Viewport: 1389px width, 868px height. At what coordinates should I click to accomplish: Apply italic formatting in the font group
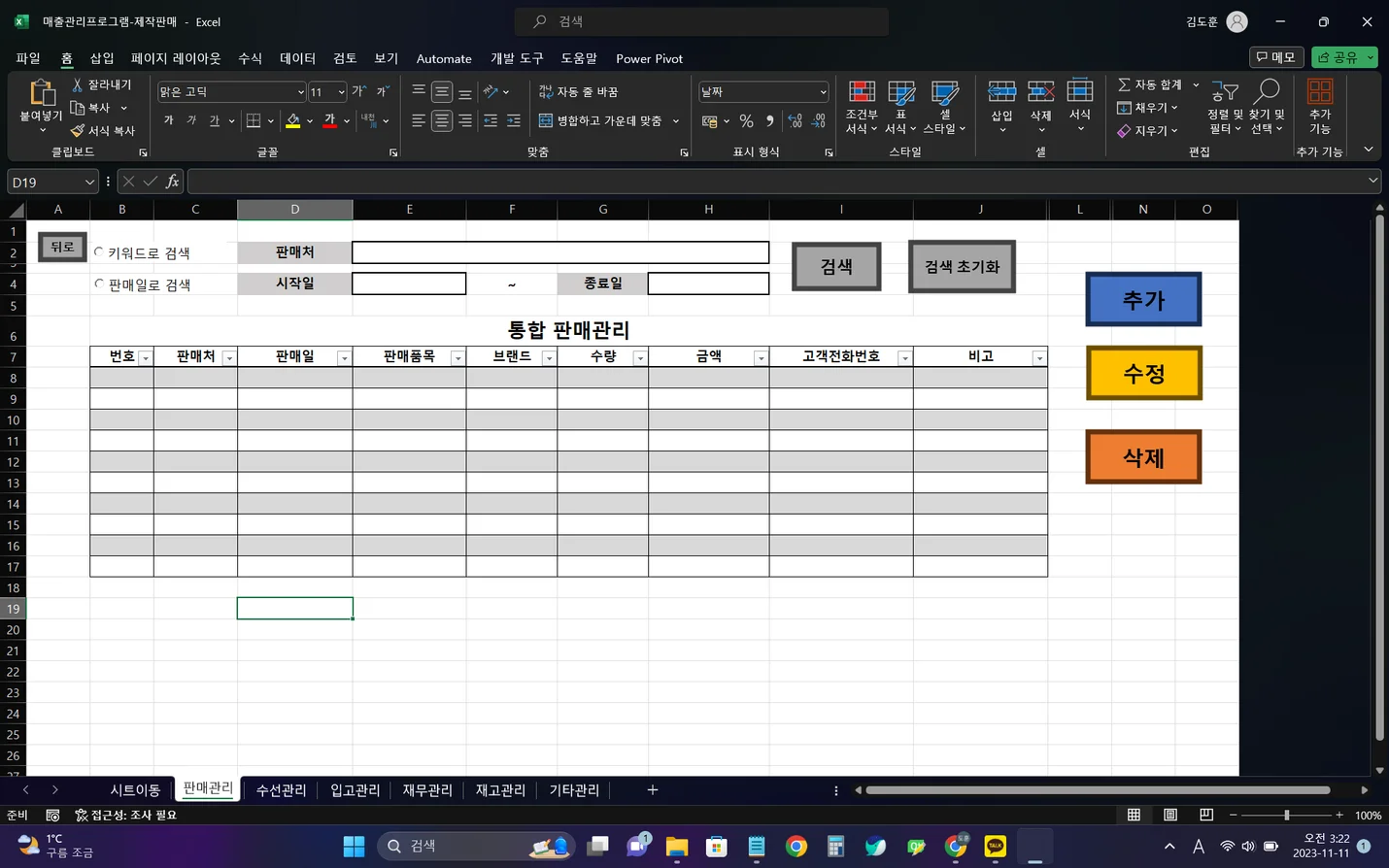click(x=191, y=120)
